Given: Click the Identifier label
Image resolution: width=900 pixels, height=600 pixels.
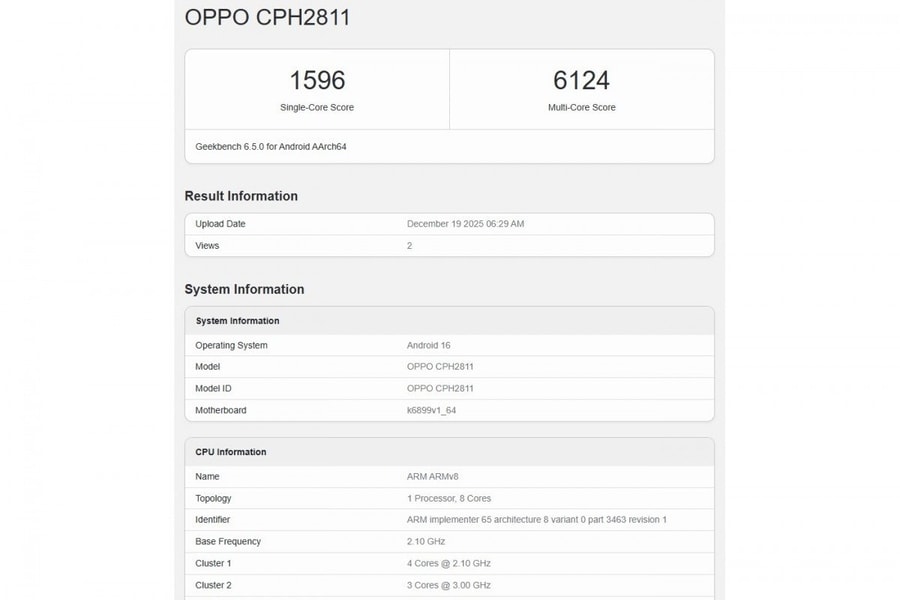Looking at the screenshot, I should (213, 520).
